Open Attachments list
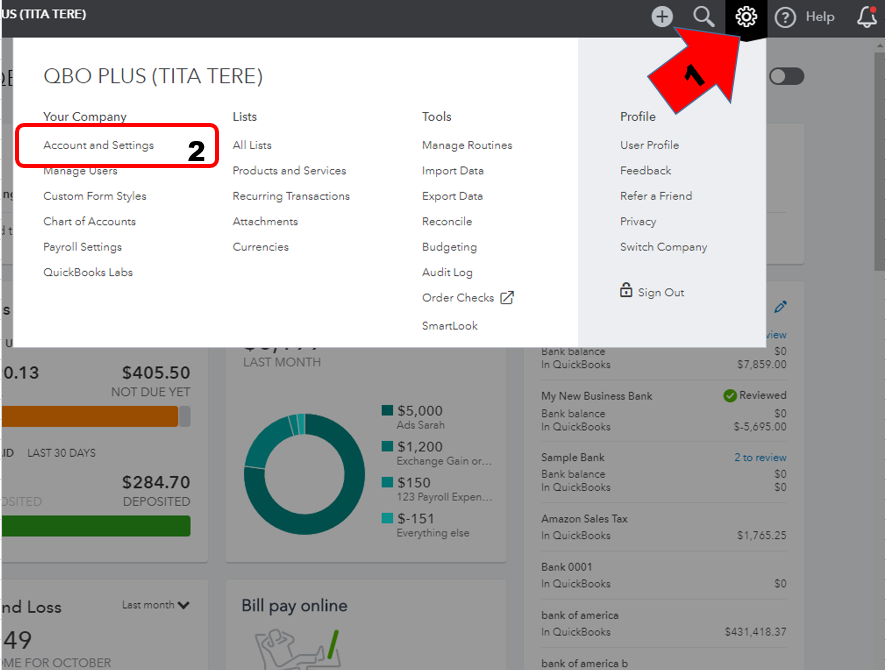Screen dimensions: 886x670 click(x=265, y=221)
